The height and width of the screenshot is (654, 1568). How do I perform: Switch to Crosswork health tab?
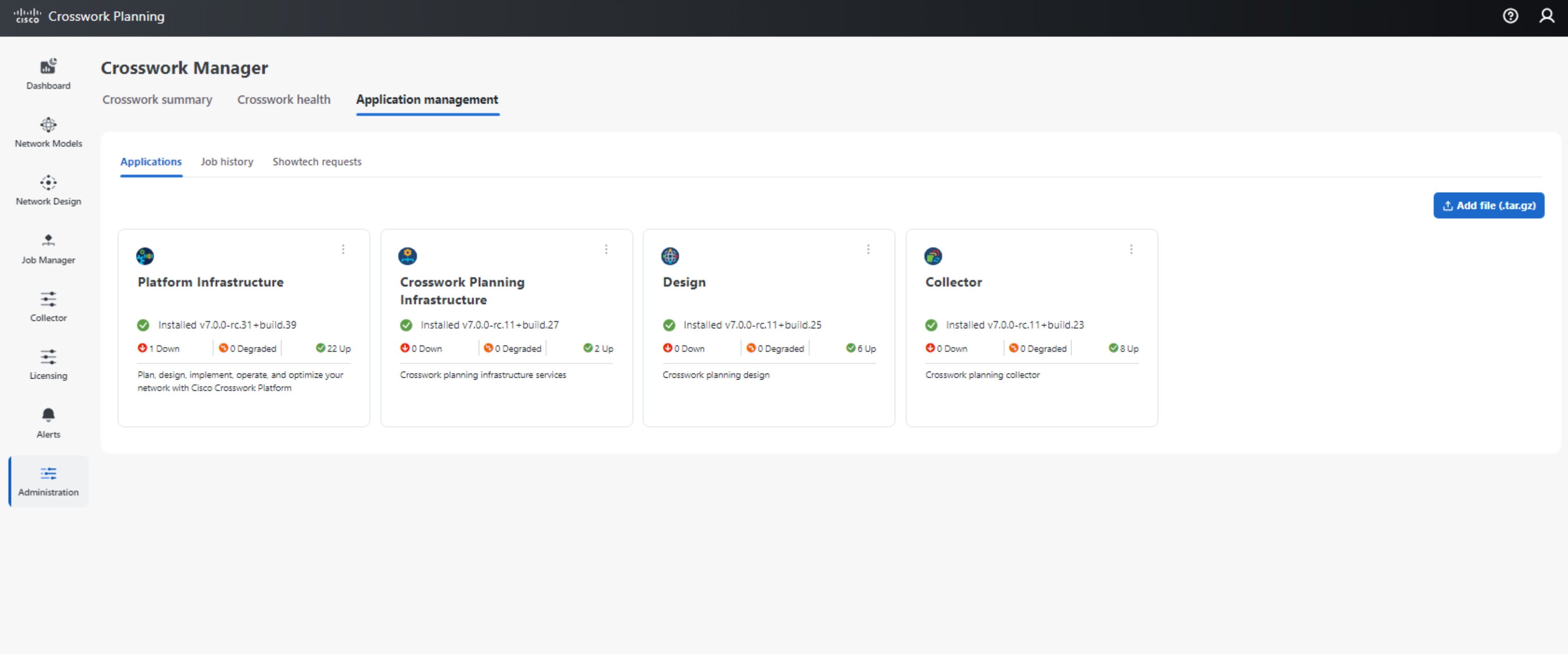coord(284,100)
